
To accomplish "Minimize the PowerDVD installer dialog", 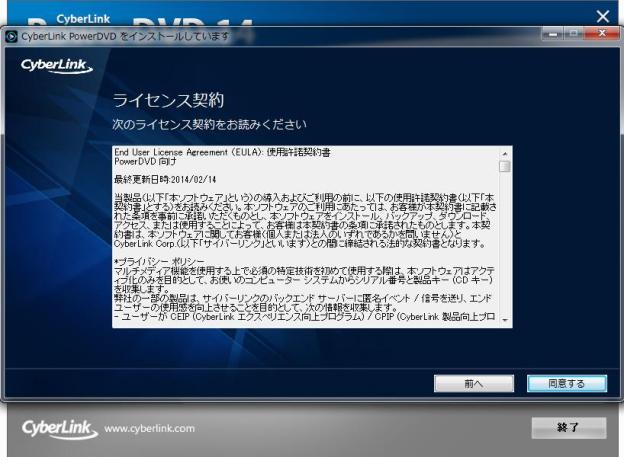I will (553, 33).
